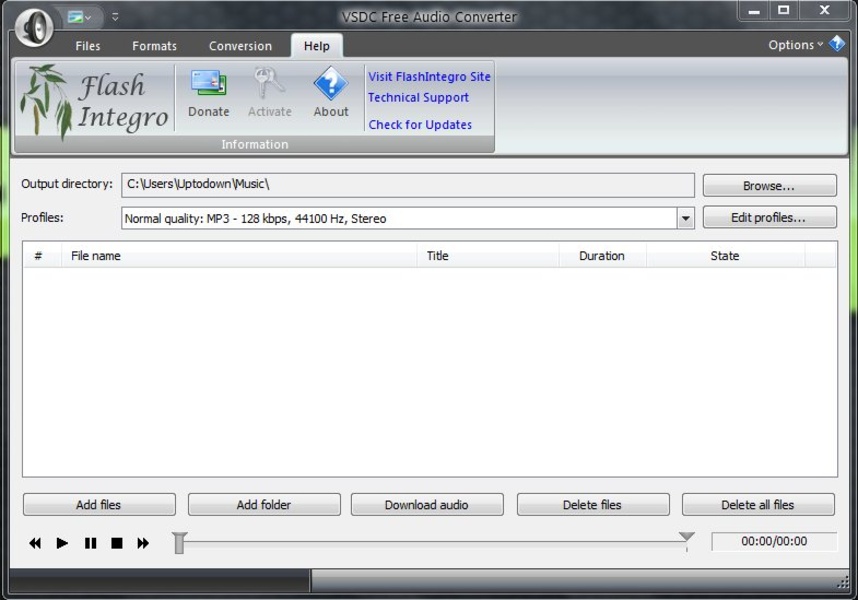Switch to the Files tab
858x600 pixels.
[x=88, y=46]
